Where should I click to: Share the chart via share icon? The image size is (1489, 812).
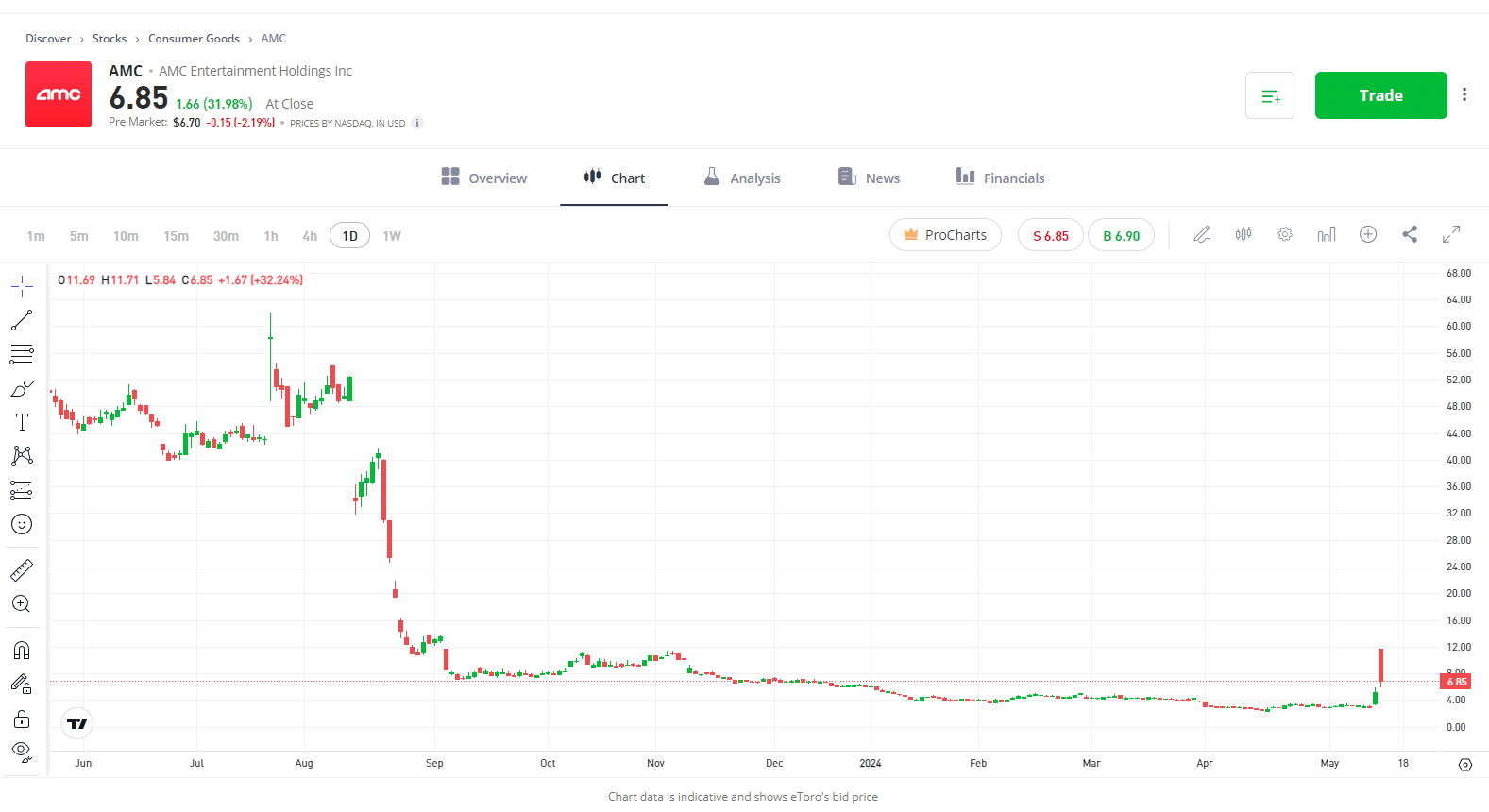[x=1410, y=234]
